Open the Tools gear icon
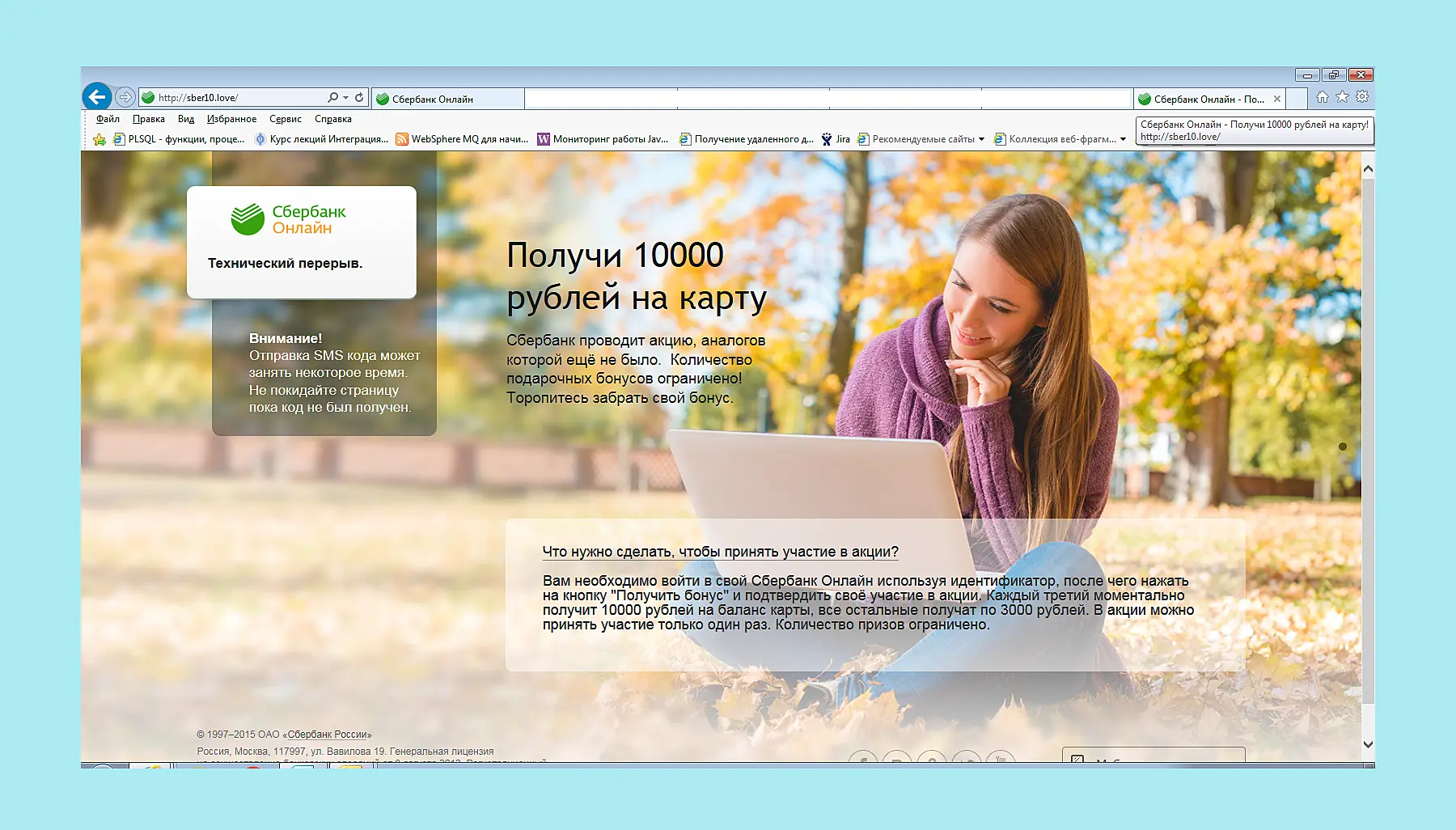The image size is (1456, 830). coord(1362,97)
